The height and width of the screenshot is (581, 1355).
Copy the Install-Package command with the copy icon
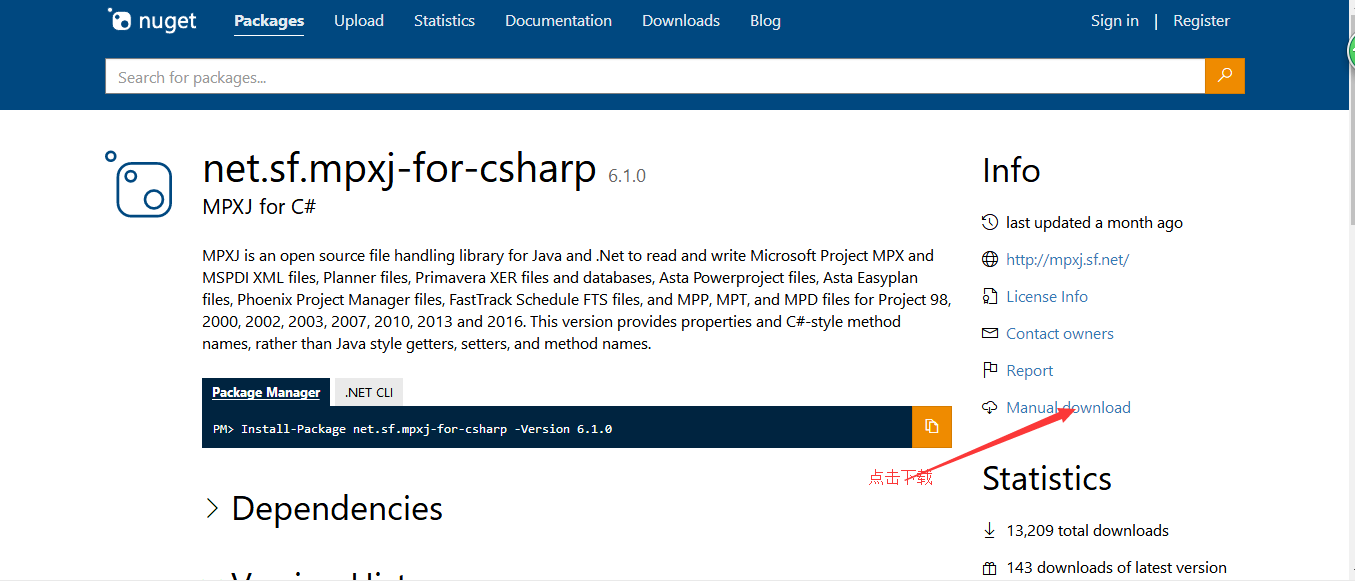click(932, 427)
